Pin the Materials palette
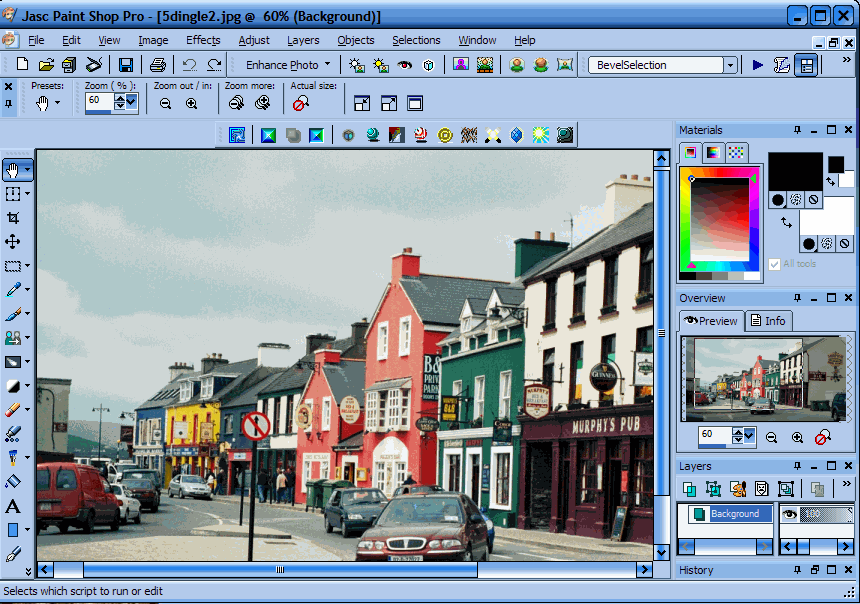Viewport: 860px width, 604px height. click(x=797, y=130)
